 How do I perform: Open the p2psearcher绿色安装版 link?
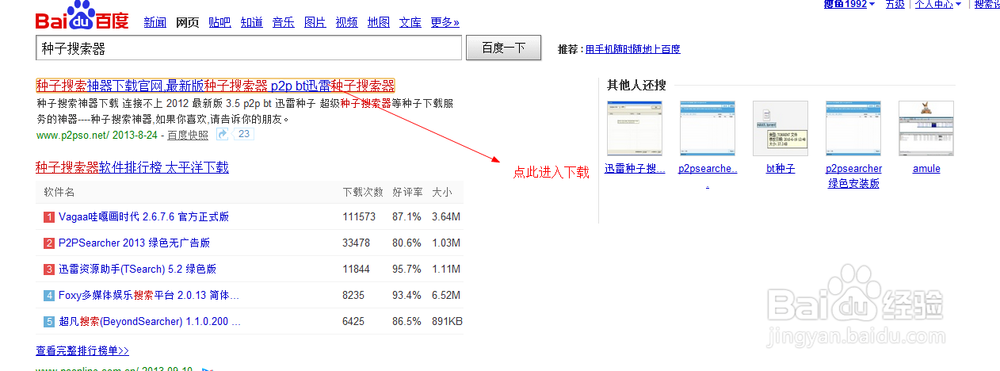click(x=853, y=176)
